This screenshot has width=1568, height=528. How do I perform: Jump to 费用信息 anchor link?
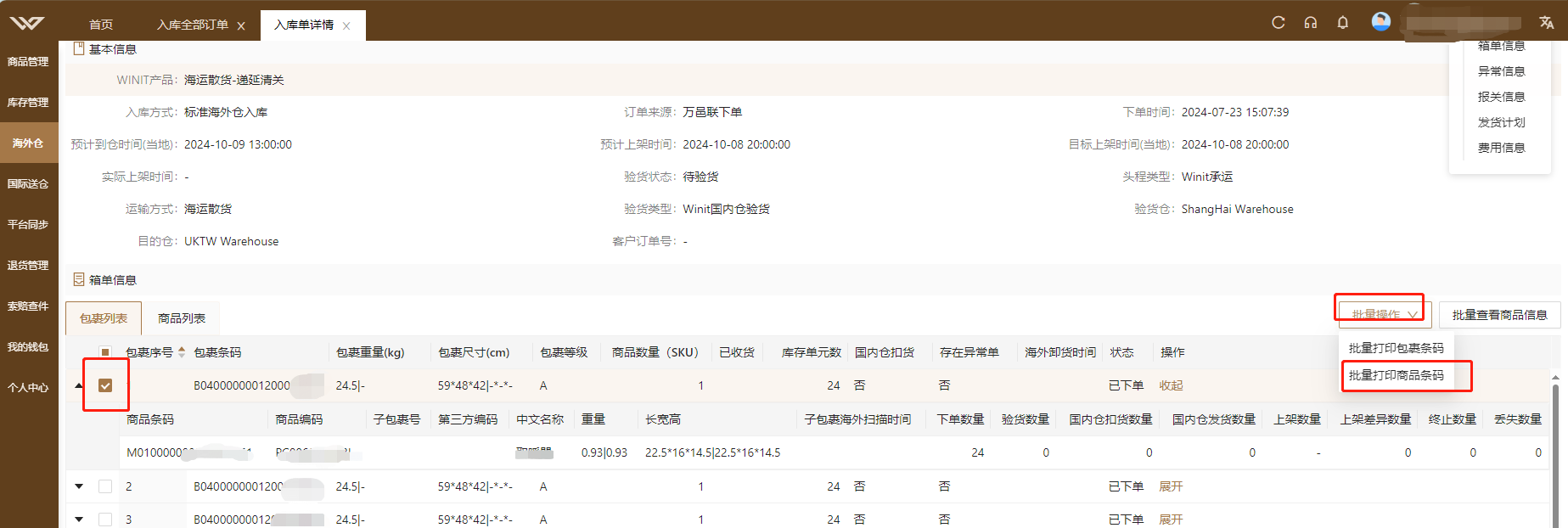pyautogui.click(x=1501, y=148)
